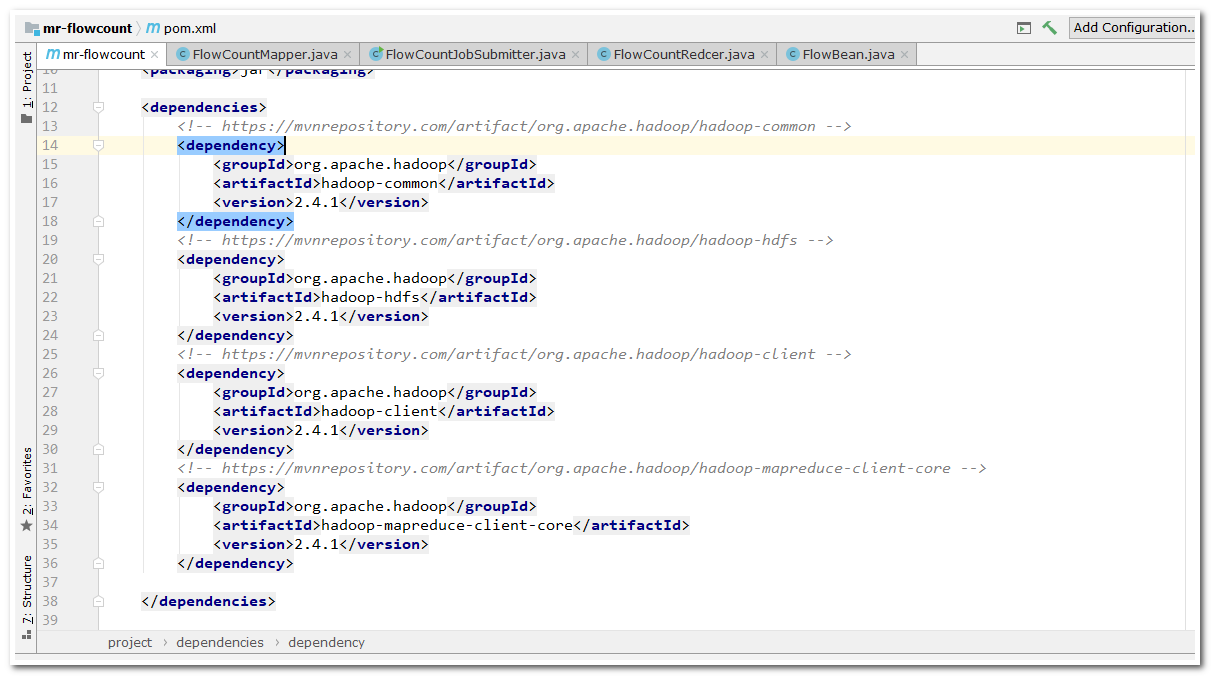Click artifactId text hadoop-common on line 16
The height and width of the screenshot is (676, 1211).
point(379,183)
